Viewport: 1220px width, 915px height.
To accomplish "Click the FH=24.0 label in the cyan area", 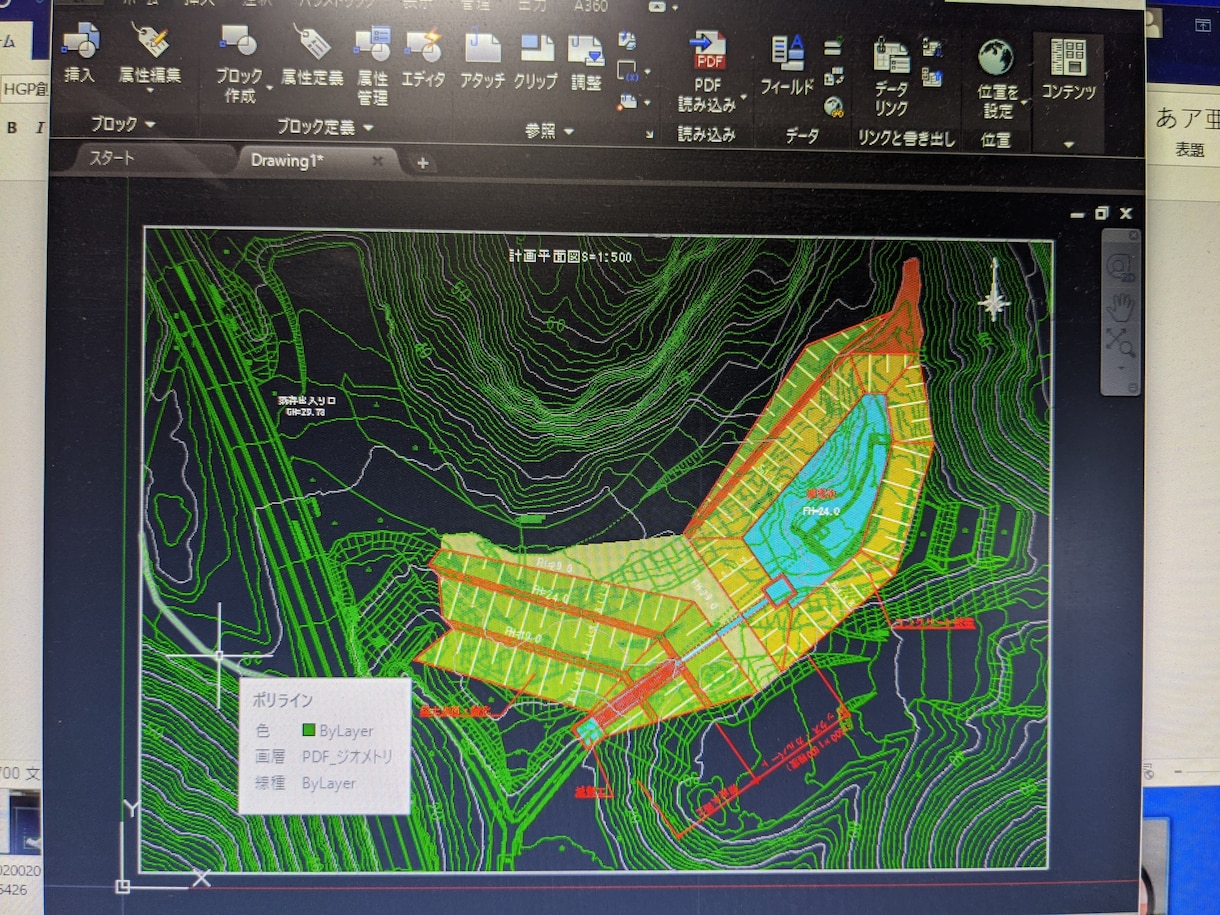I will click(819, 509).
